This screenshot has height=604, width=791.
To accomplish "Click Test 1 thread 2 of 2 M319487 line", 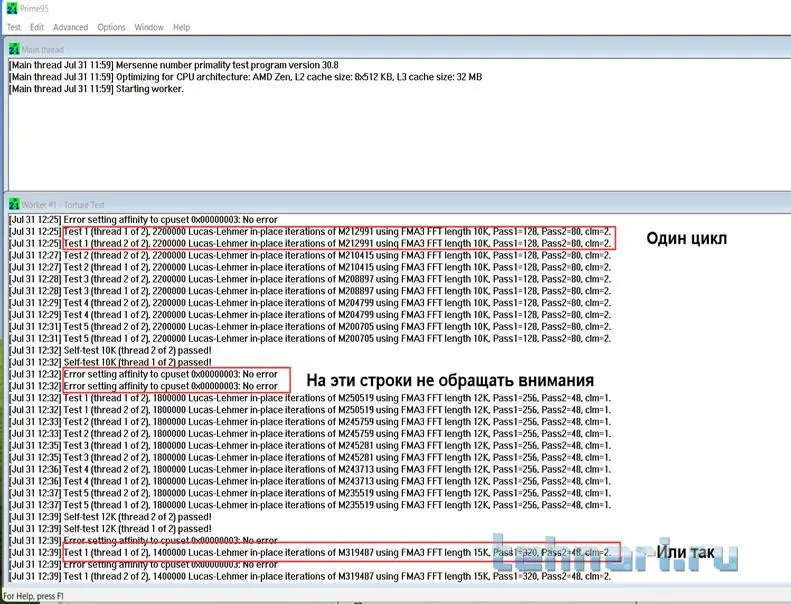I will pyautogui.click(x=310, y=576).
